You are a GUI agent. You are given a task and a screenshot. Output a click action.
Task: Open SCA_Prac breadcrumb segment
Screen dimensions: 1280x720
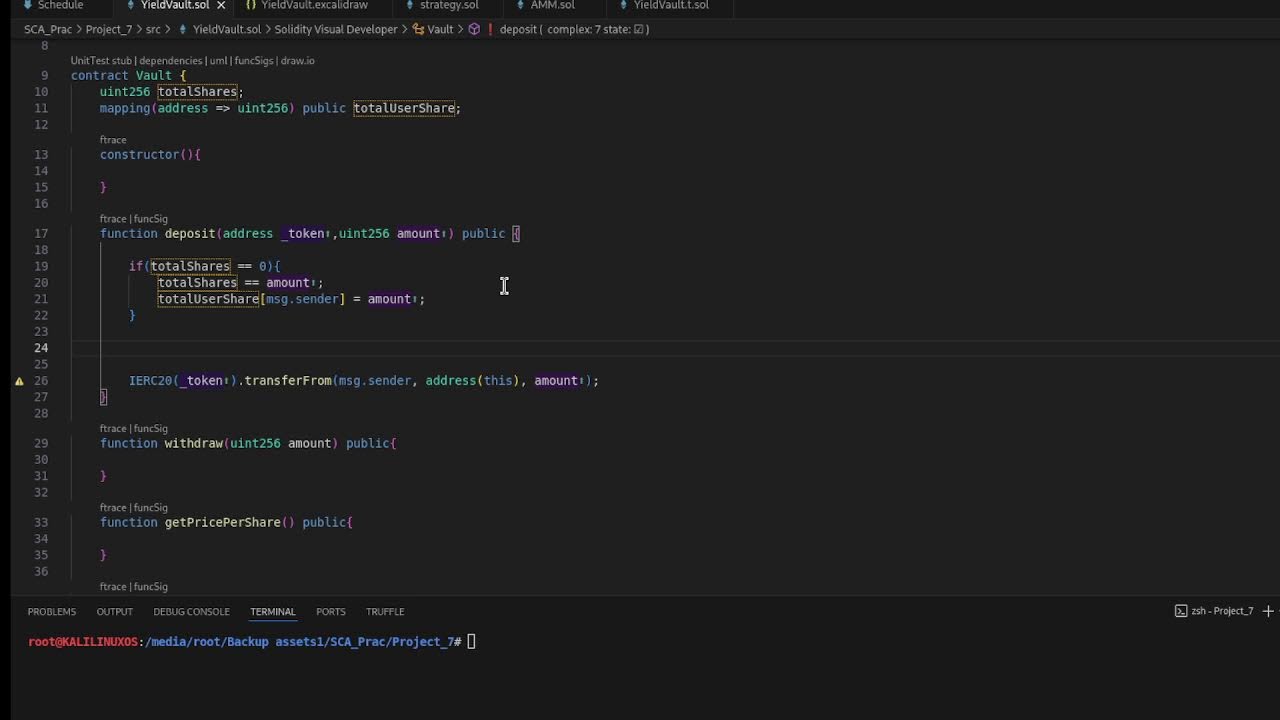click(x=48, y=29)
